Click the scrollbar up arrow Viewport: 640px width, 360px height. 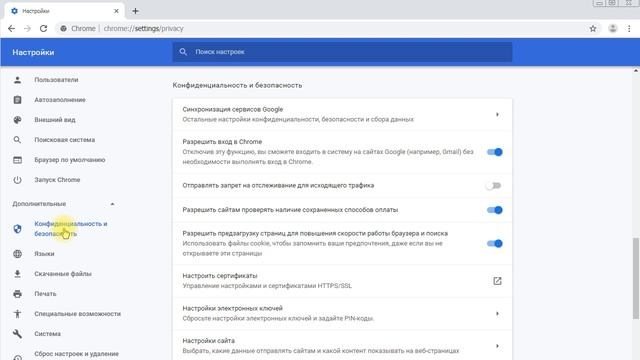[636, 71]
